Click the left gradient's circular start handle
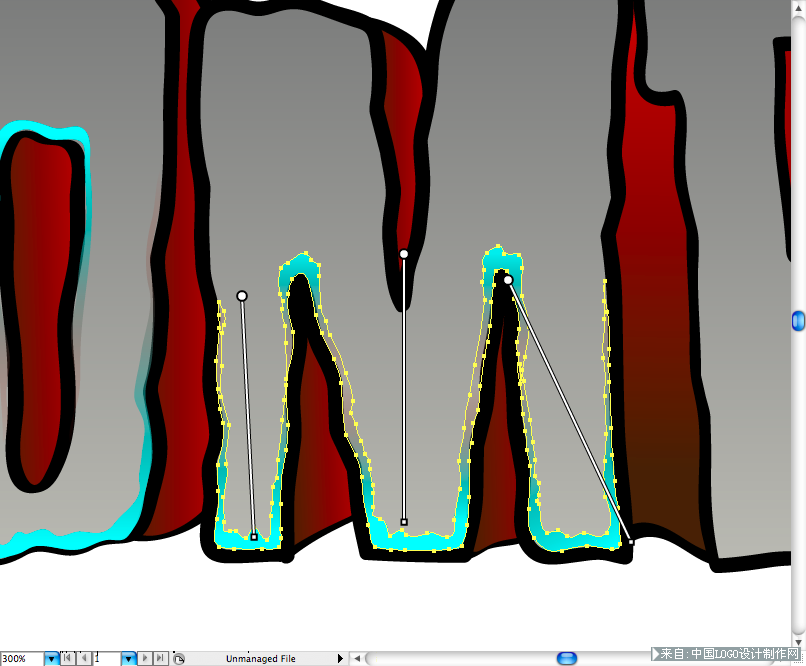 point(242,296)
